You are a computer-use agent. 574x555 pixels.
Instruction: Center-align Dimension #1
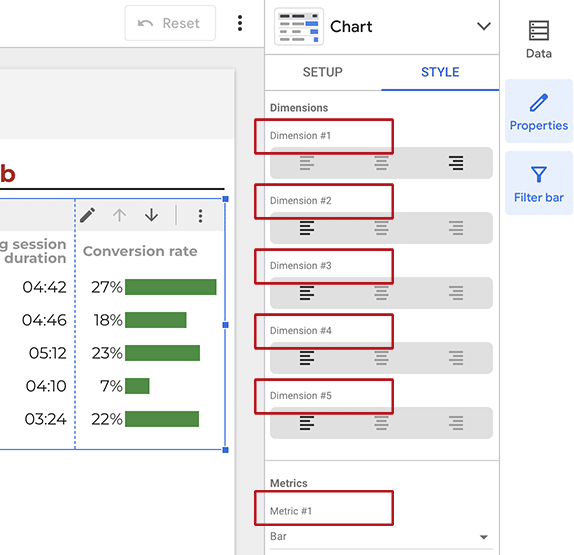point(381,163)
